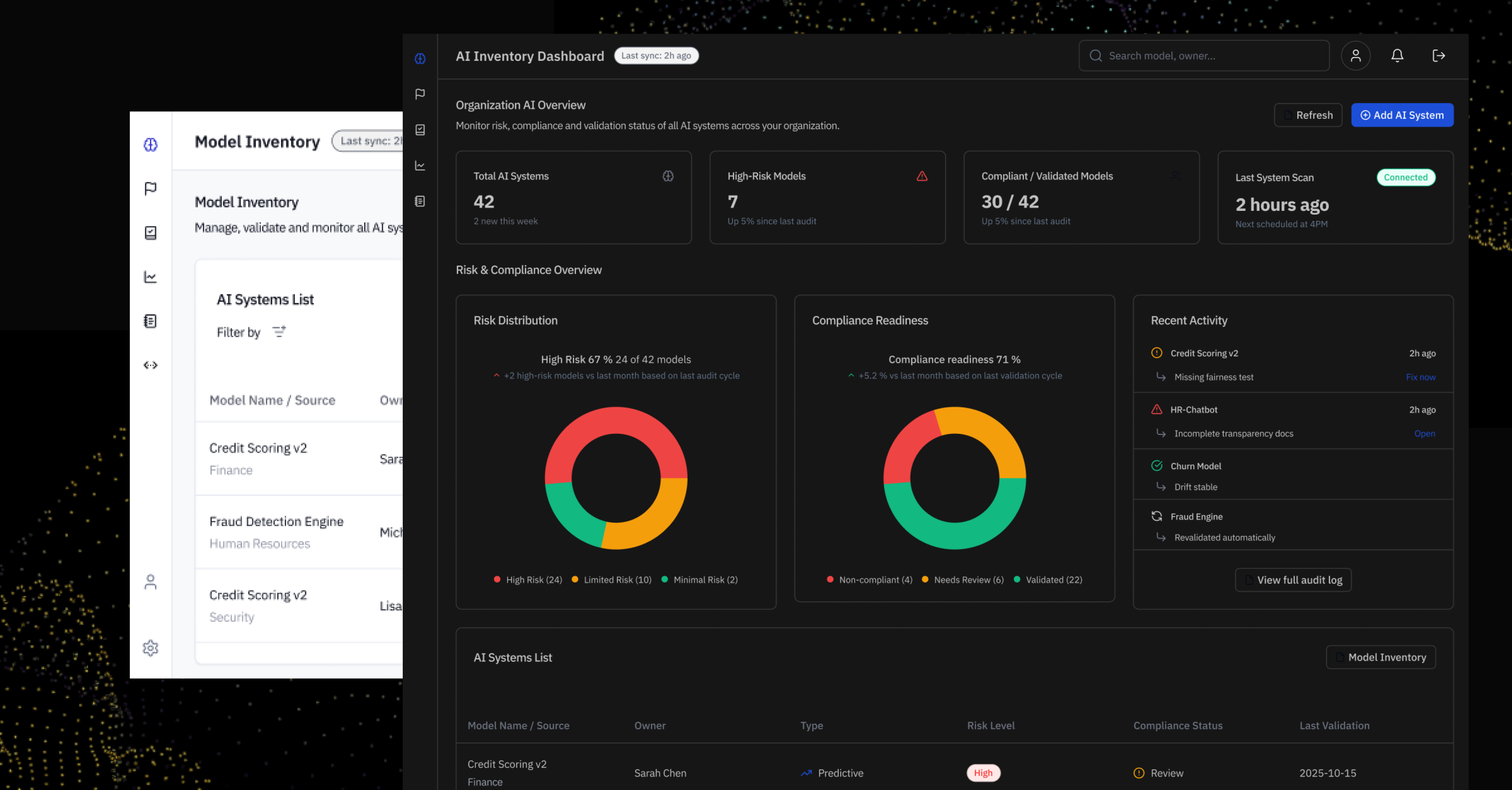Viewport: 1512px width, 790px height.
Task: Click the code brackets icon in light sidebar
Action: point(150,365)
